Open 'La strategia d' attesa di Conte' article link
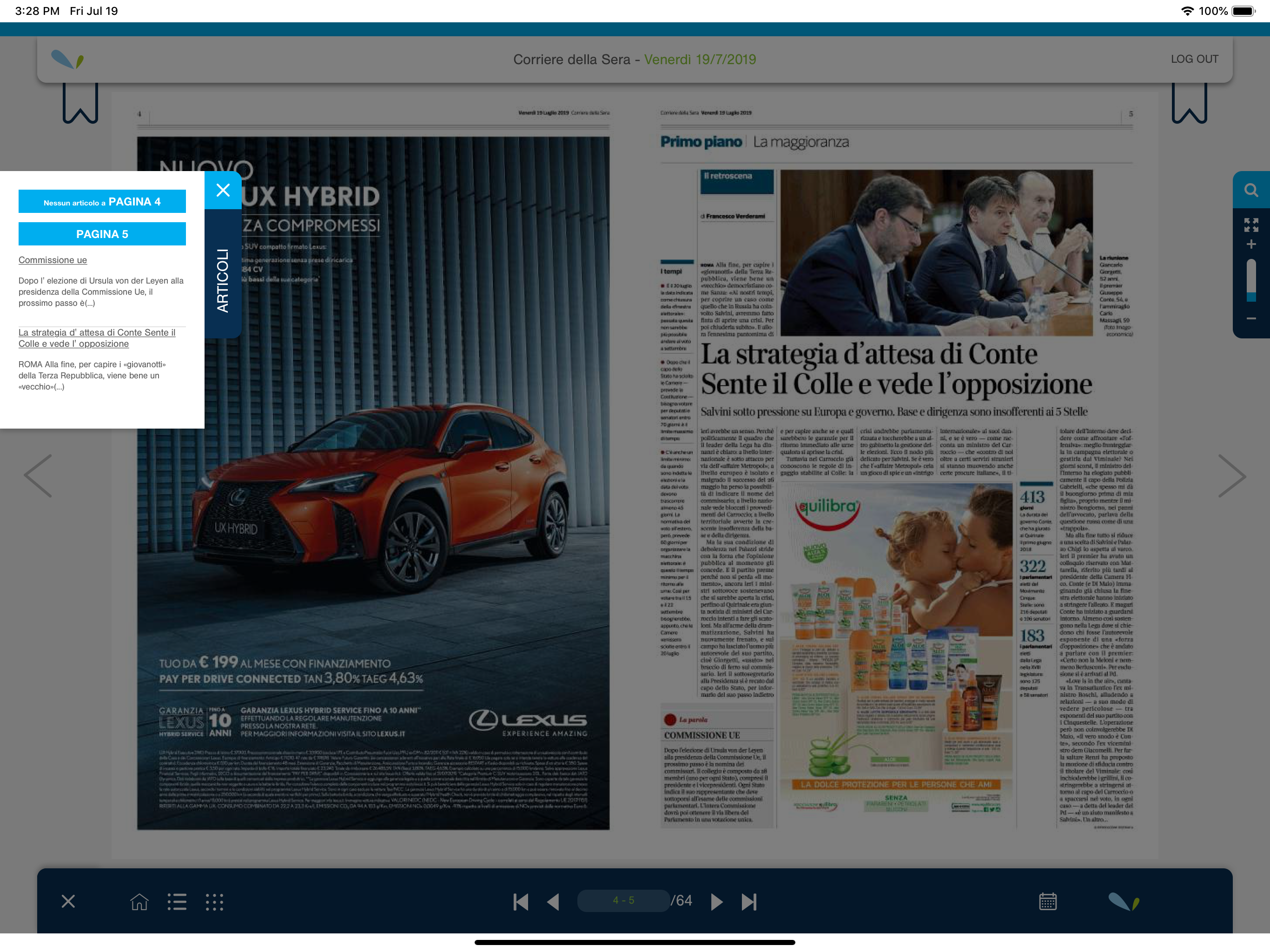Image resolution: width=1270 pixels, height=952 pixels. pos(97,338)
